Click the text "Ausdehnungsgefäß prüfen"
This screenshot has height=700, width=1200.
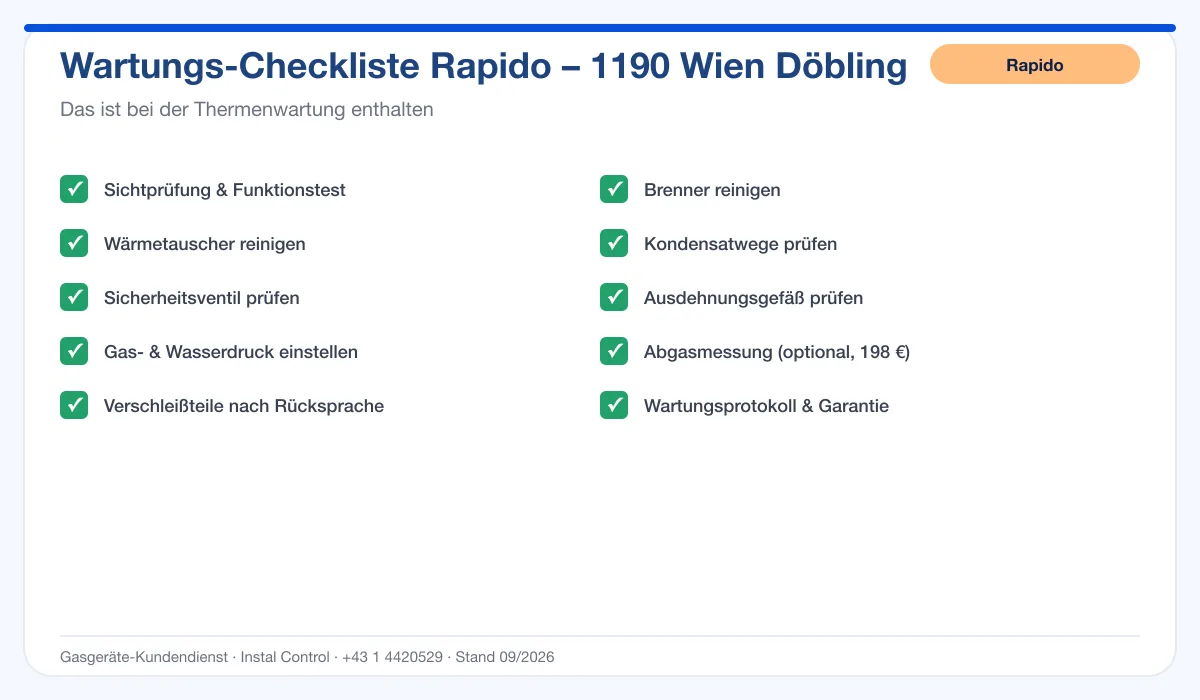(753, 298)
